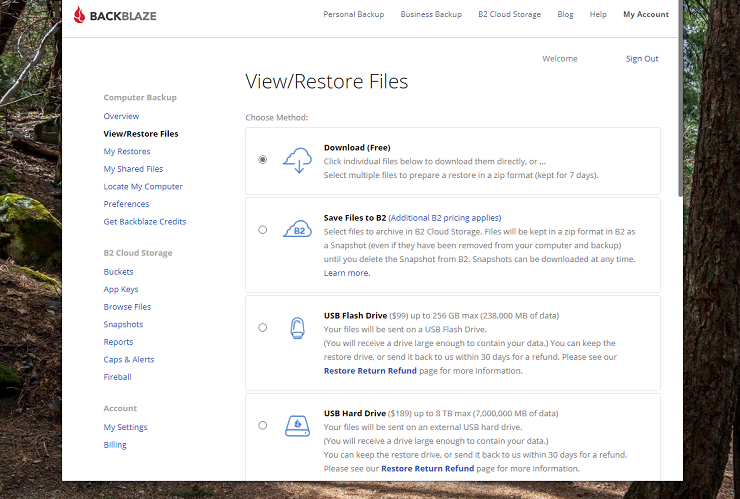Open Snapshots in the sidebar
Viewport: 740px width, 499px height.
click(123, 324)
